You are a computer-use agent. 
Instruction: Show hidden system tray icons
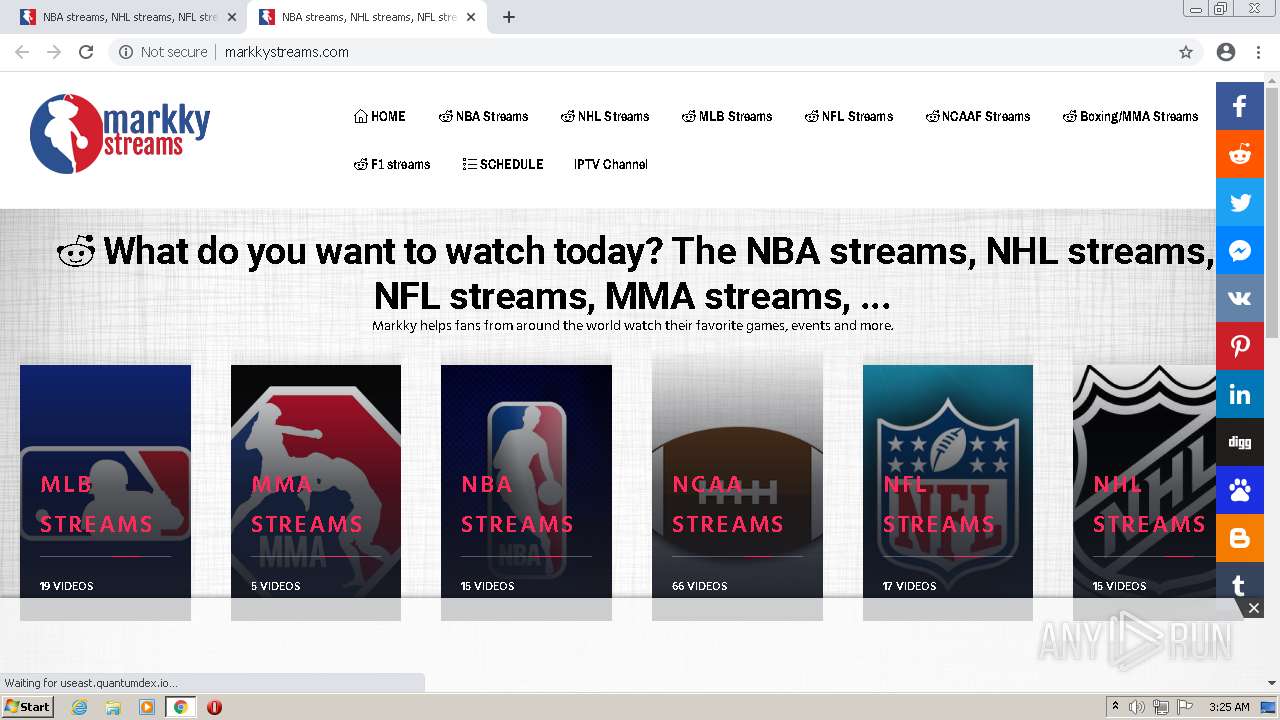(x=1116, y=707)
